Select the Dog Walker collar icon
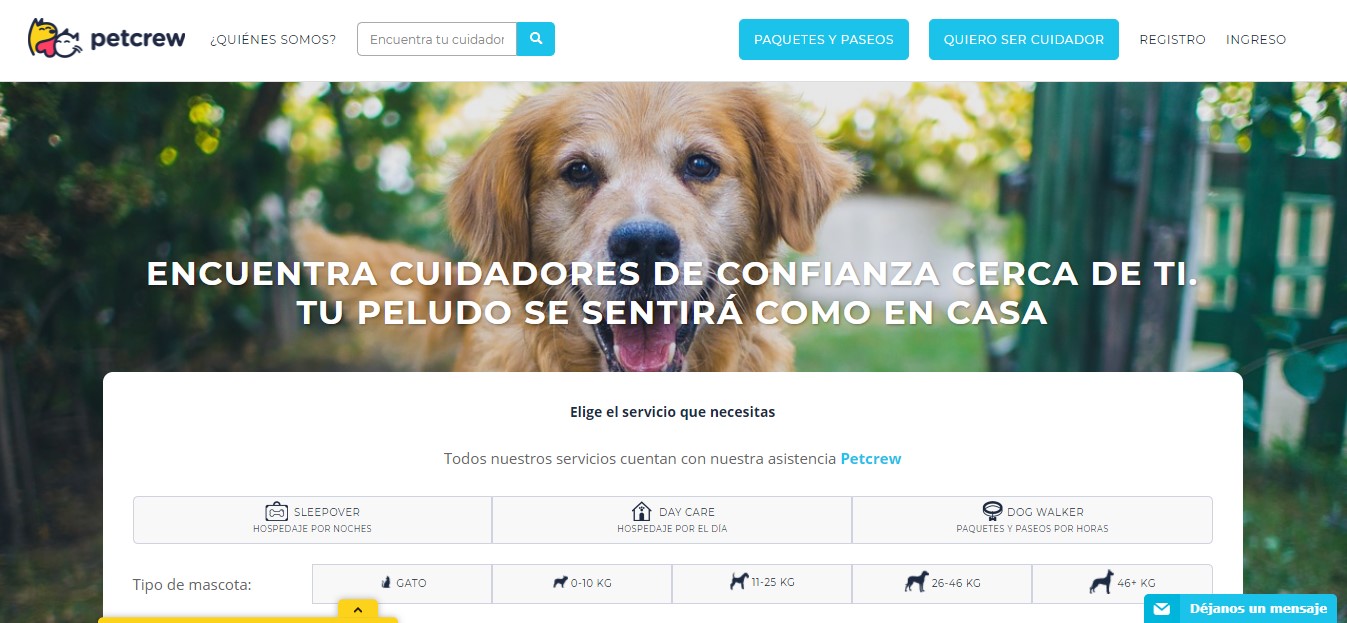Screen dimensions: 1347x623 [992, 510]
